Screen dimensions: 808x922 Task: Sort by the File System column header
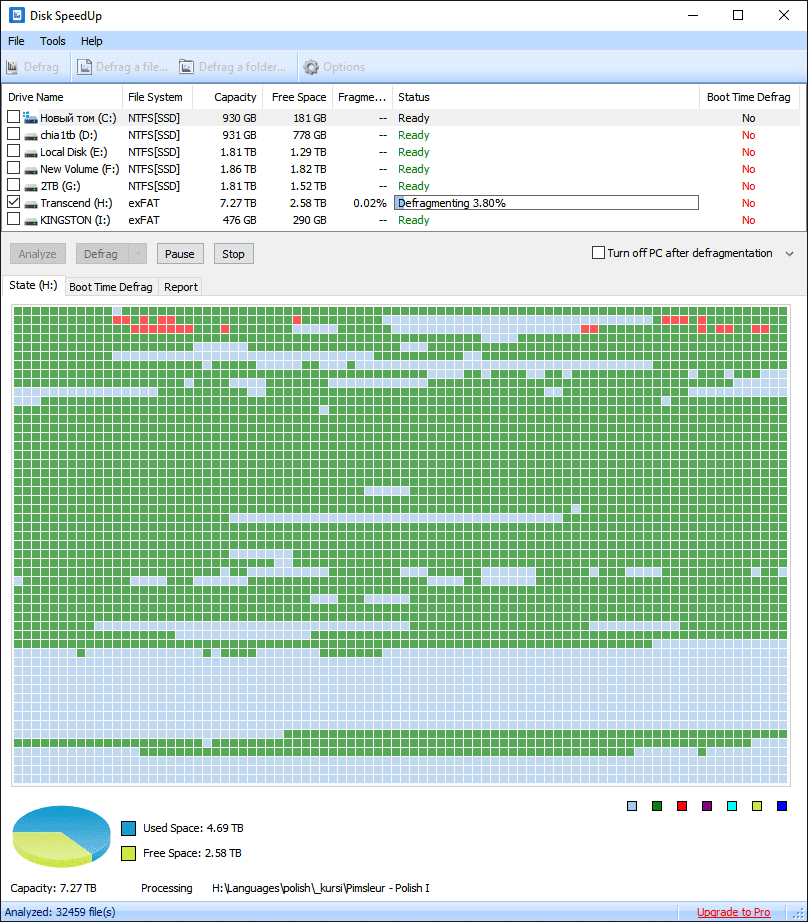tap(158, 97)
